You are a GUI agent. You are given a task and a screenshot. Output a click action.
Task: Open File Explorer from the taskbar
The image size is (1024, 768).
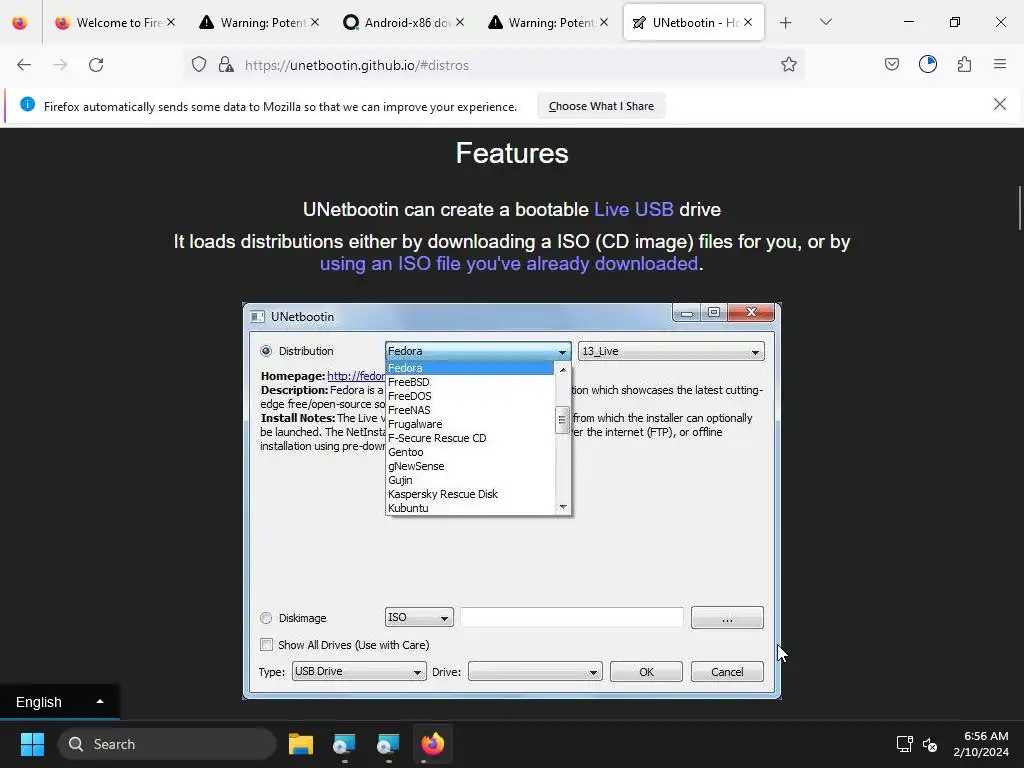click(301, 744)
